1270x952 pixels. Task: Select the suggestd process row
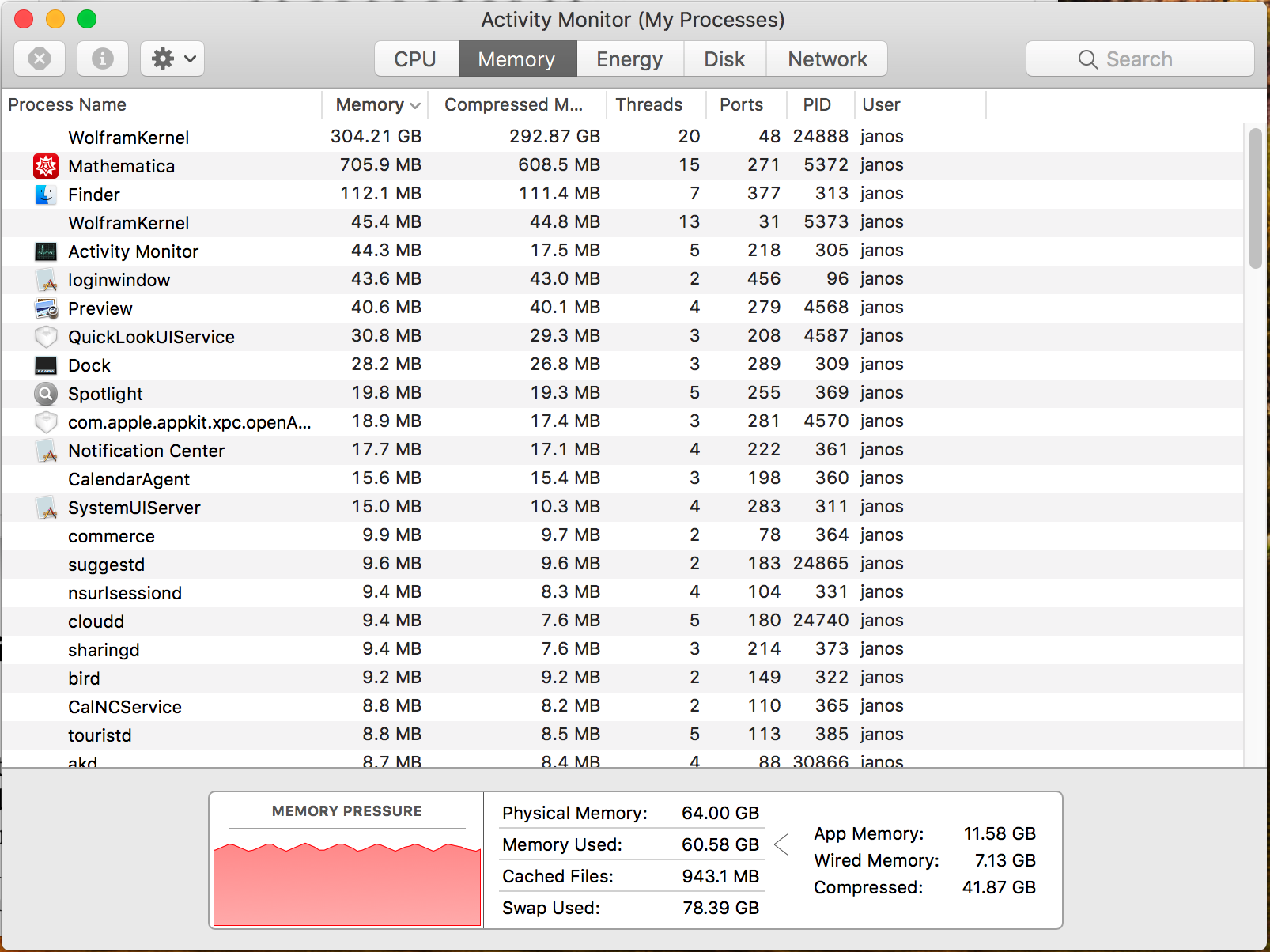pos(622,564)
